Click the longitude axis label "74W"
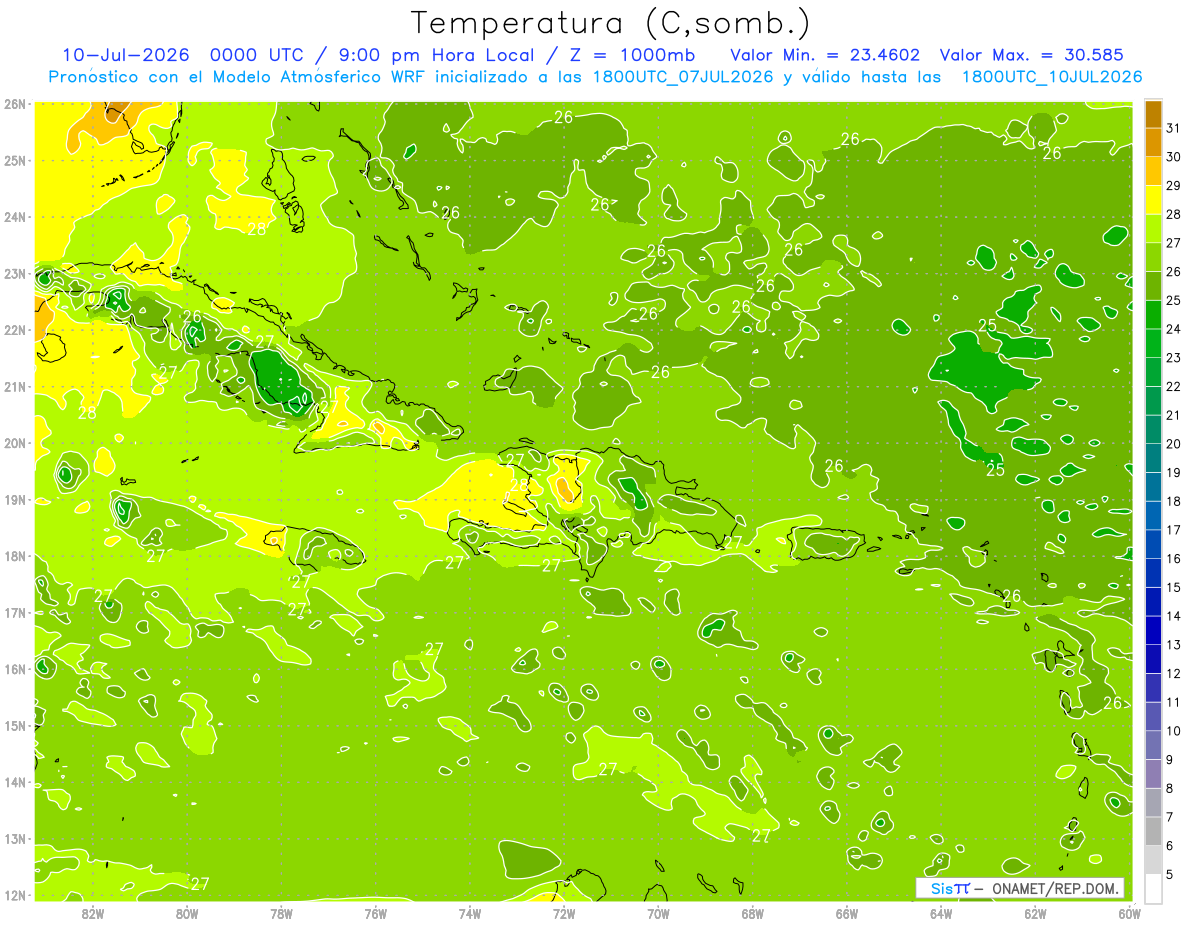This screenshot has width=1200, height=927. coord(470,914)
